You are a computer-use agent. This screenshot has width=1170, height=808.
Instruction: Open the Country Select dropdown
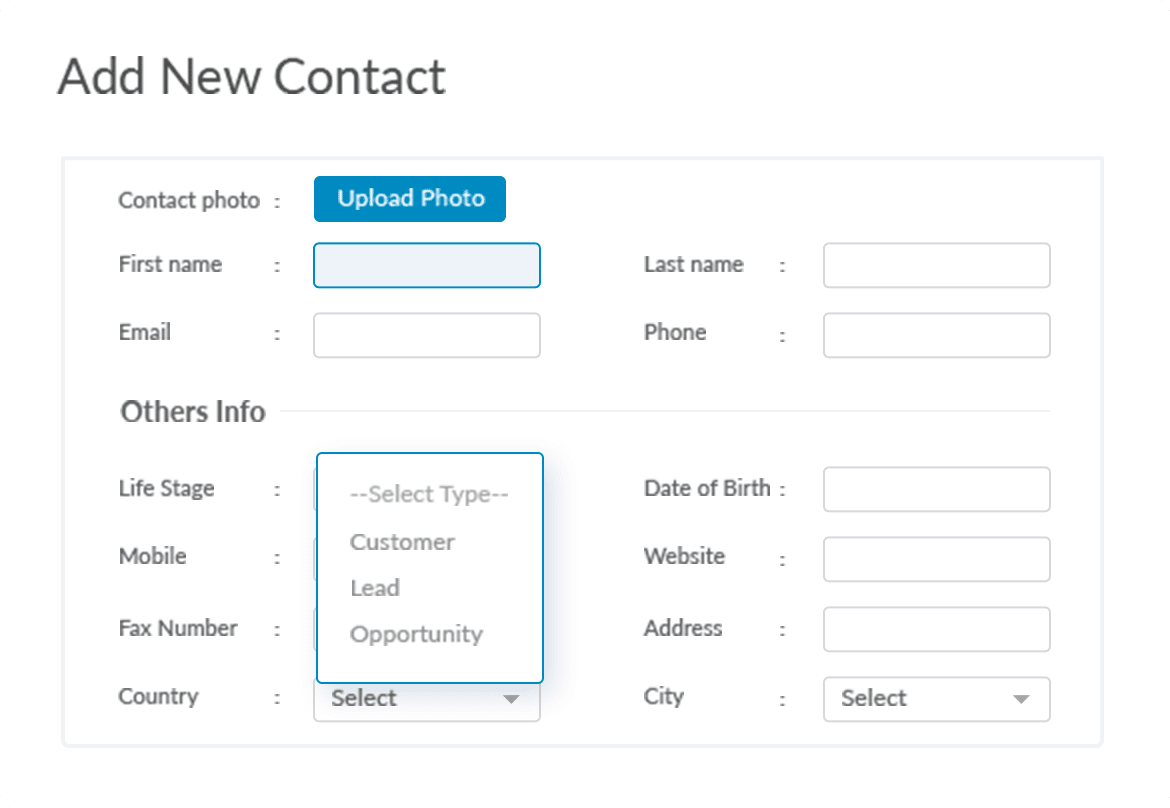point(410,700)
